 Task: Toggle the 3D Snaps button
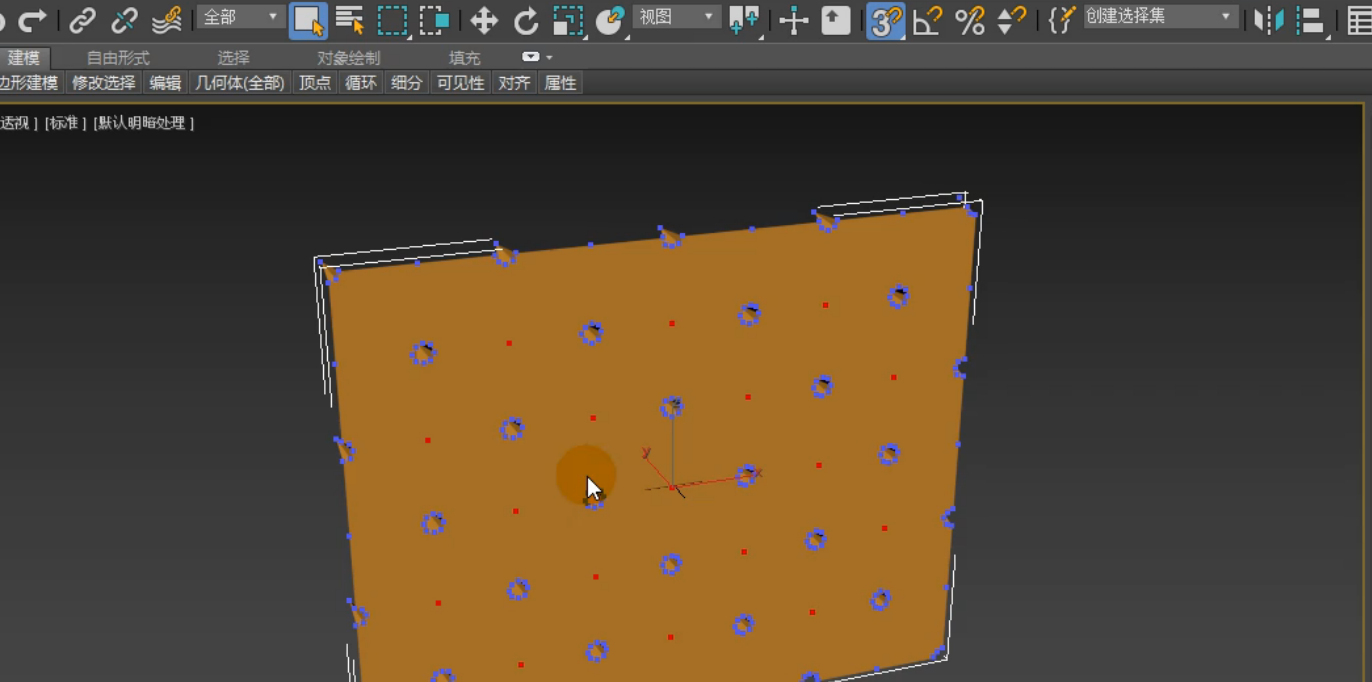pos(885,20)
